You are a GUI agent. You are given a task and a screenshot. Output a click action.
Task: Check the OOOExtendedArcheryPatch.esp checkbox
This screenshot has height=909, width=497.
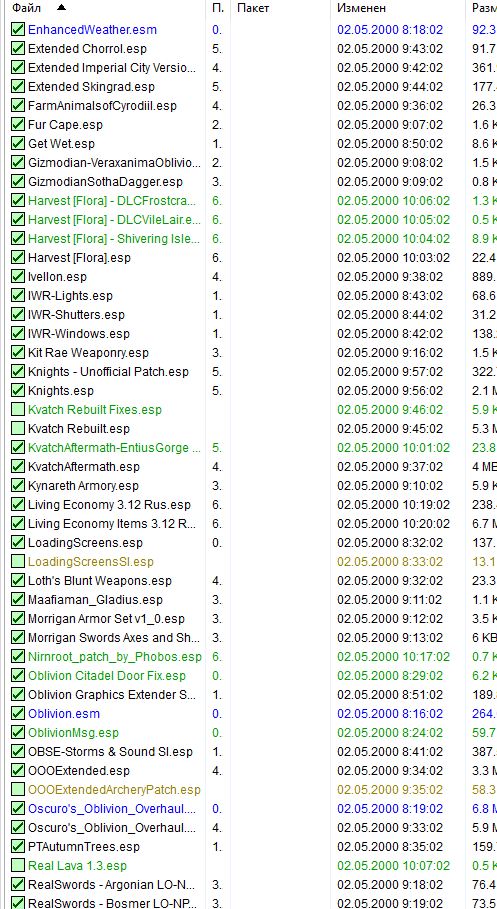[x=18, y=790]
